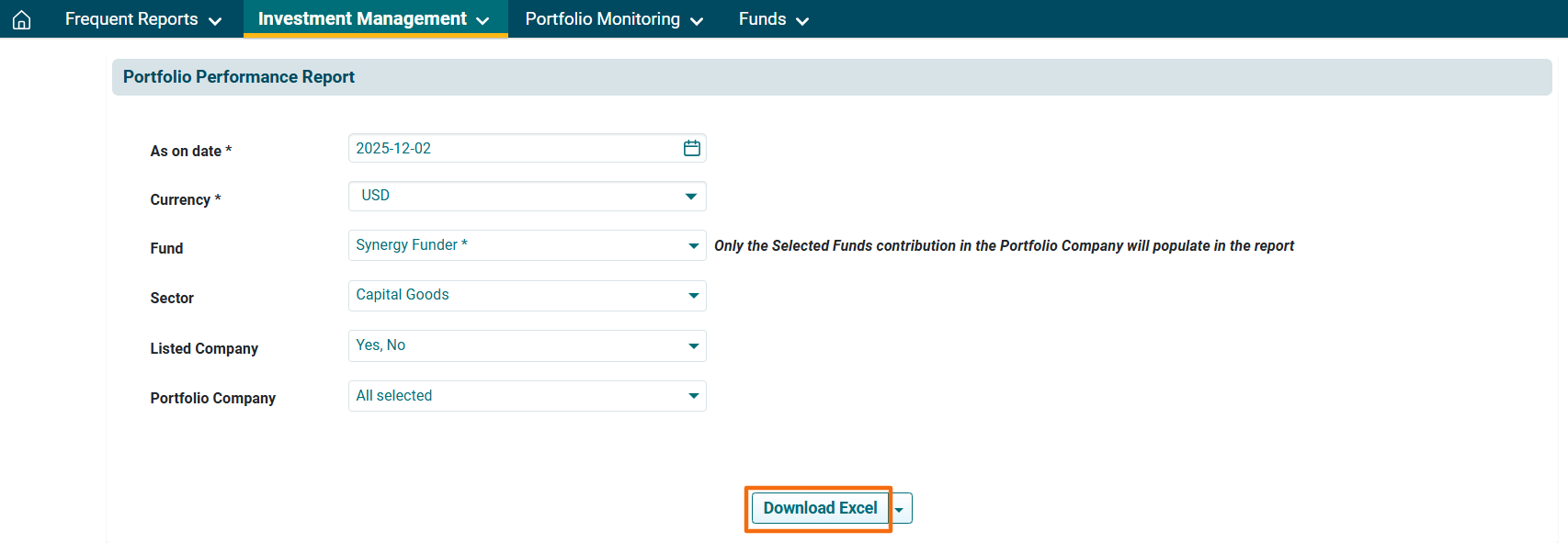1568x543 pixels.
Task: Open the Investment Management menu
Action: 362,19
